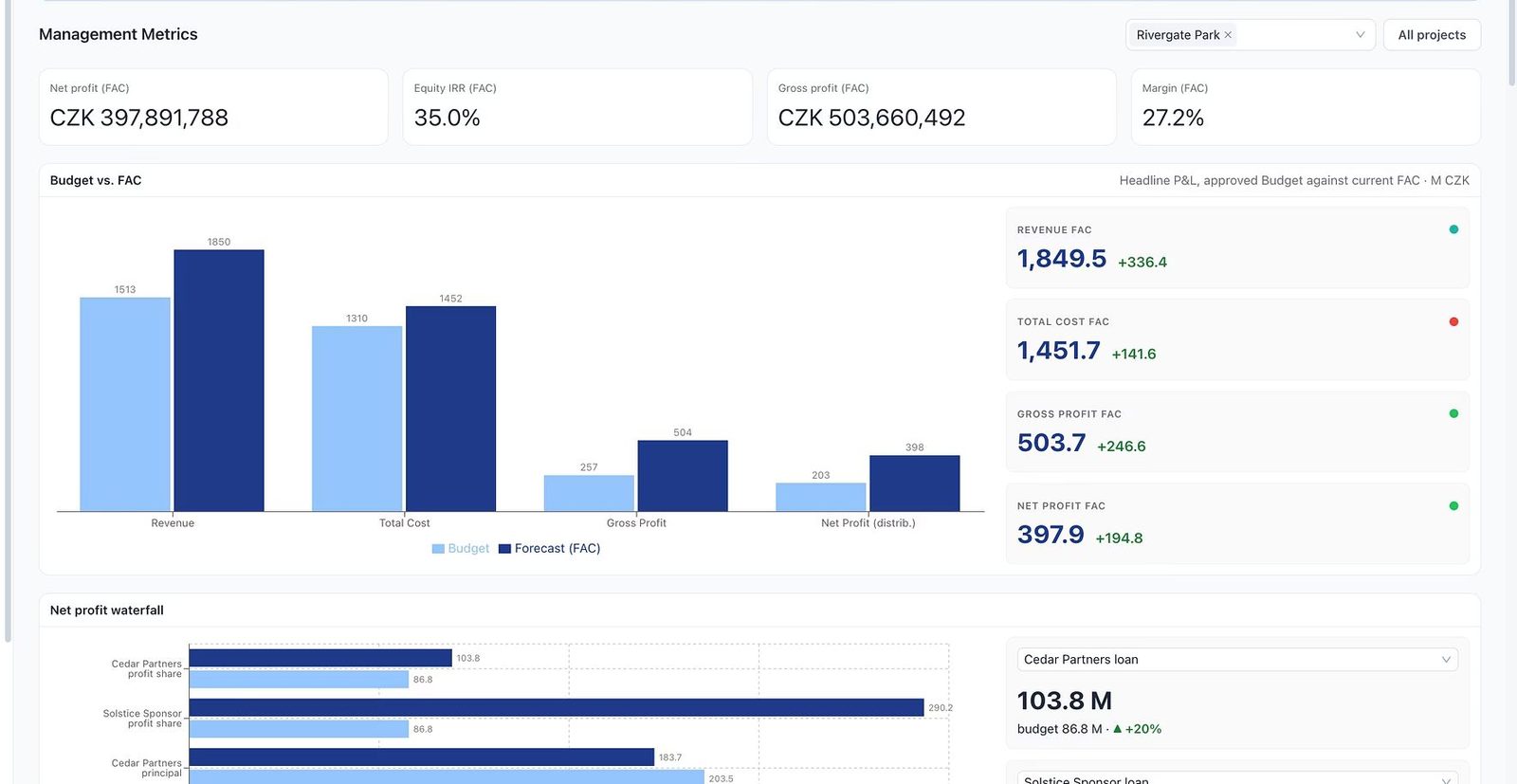Click the Net Profit forecast bar 398
The height and width of the screenshot is (784, 1517).
point(914,483)
